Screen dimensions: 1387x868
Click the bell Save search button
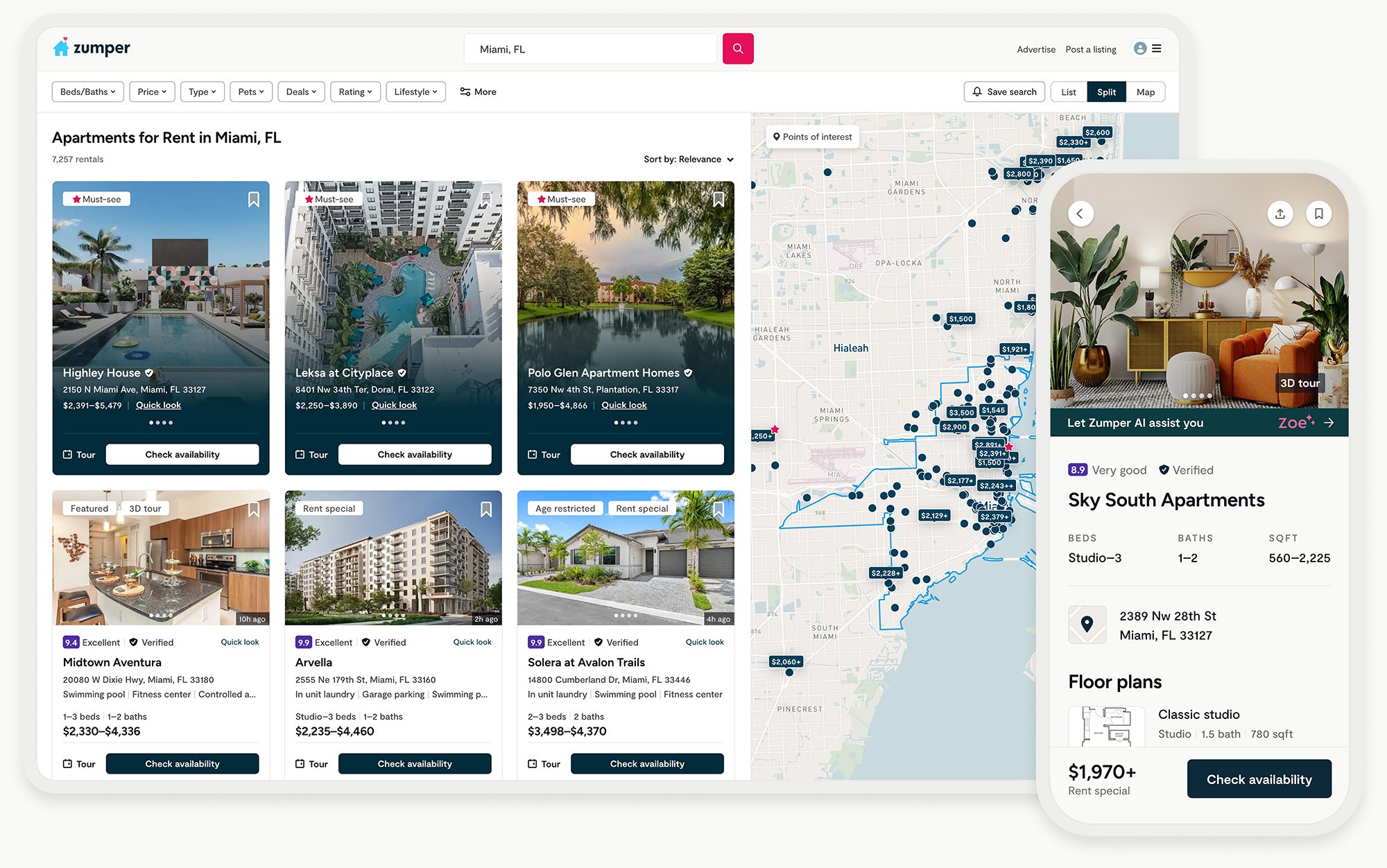(1004, 92)
